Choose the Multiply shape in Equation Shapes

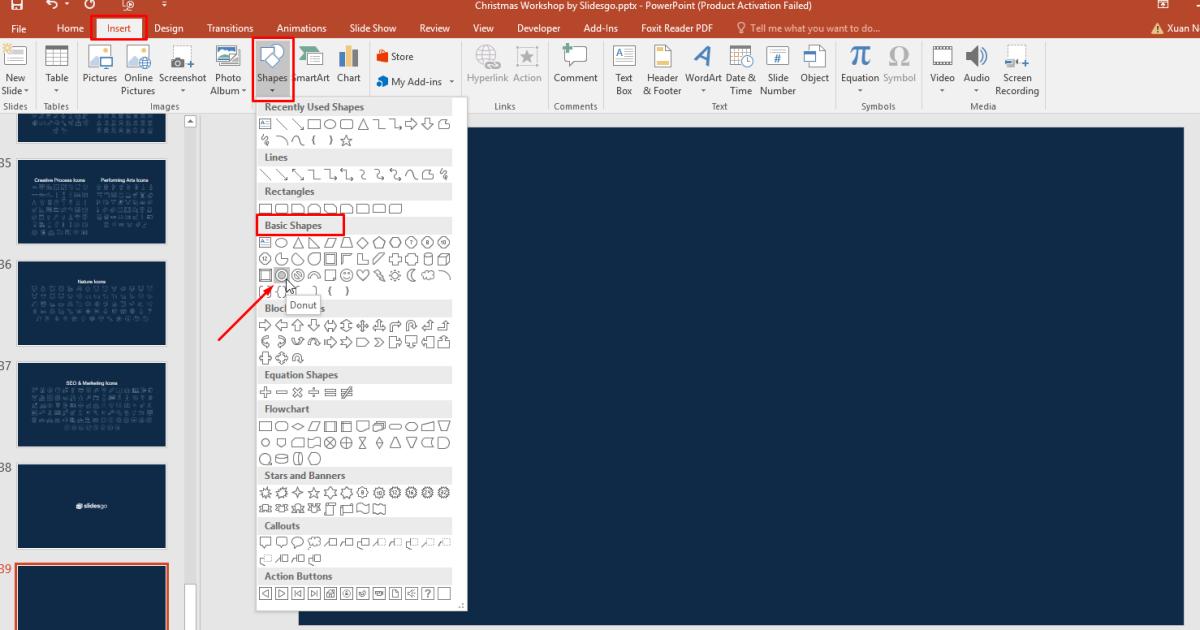point(297,392)
